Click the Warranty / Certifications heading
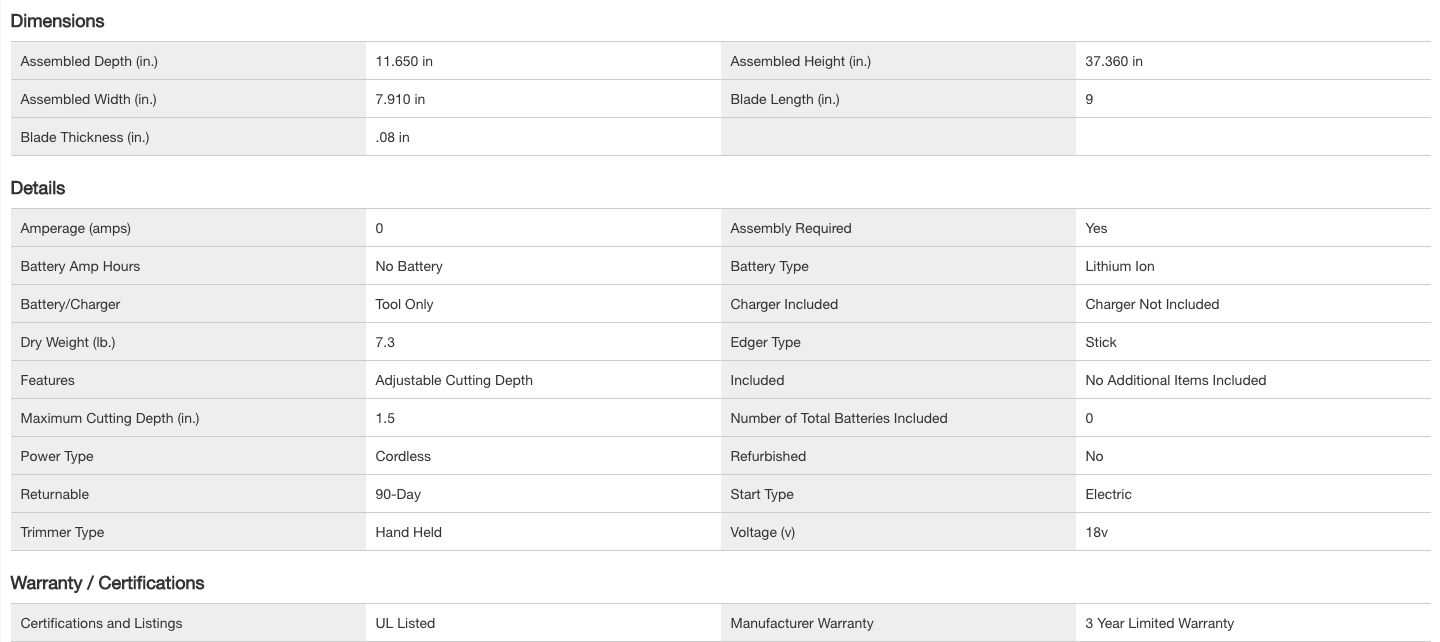 (x=107, y=583)
